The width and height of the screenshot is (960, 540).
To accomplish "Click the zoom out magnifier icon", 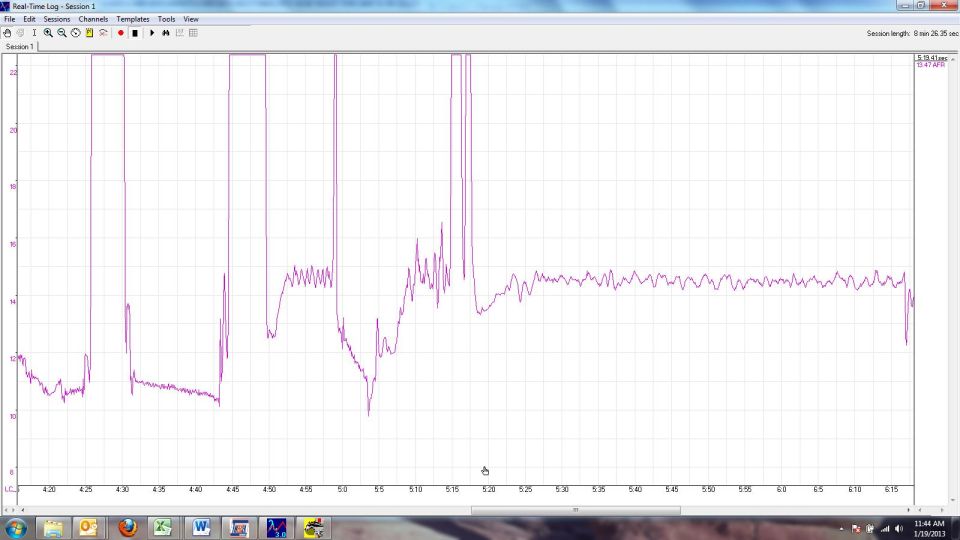I will [x=62, y=33].
